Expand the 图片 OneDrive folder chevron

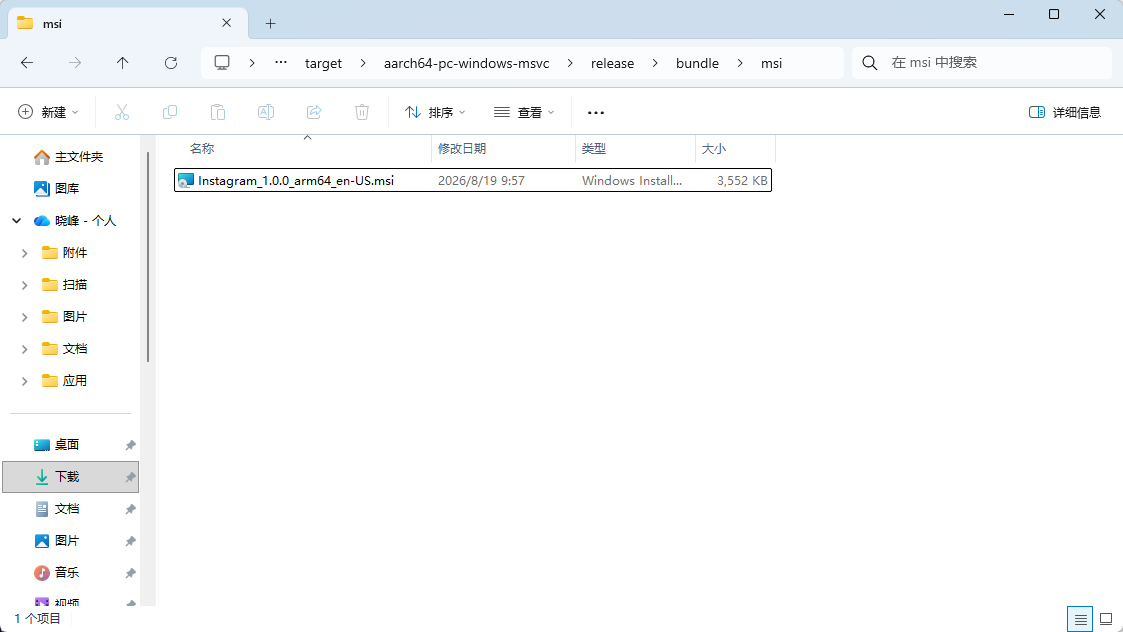pos(24,317)
